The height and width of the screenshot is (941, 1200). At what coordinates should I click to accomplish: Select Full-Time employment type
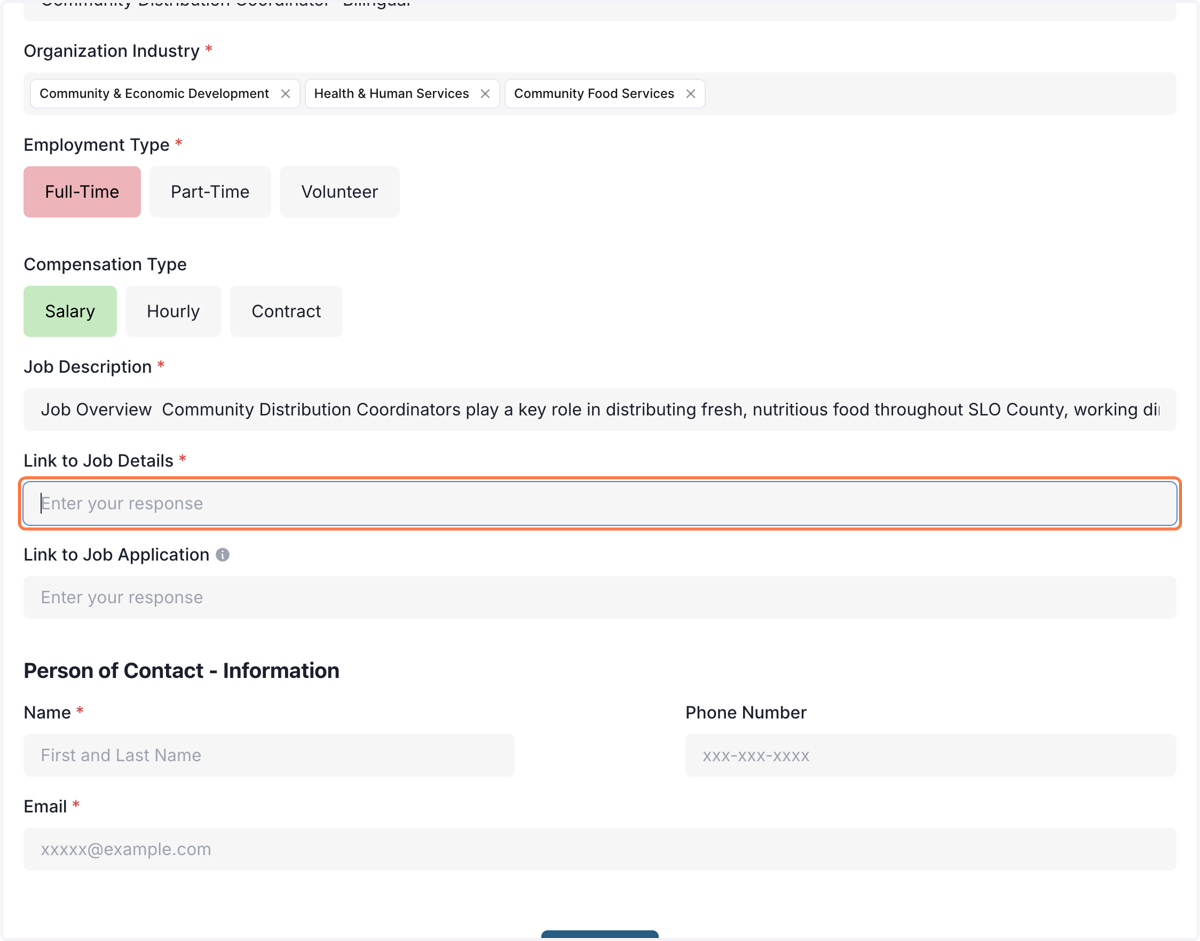[82, 192]
